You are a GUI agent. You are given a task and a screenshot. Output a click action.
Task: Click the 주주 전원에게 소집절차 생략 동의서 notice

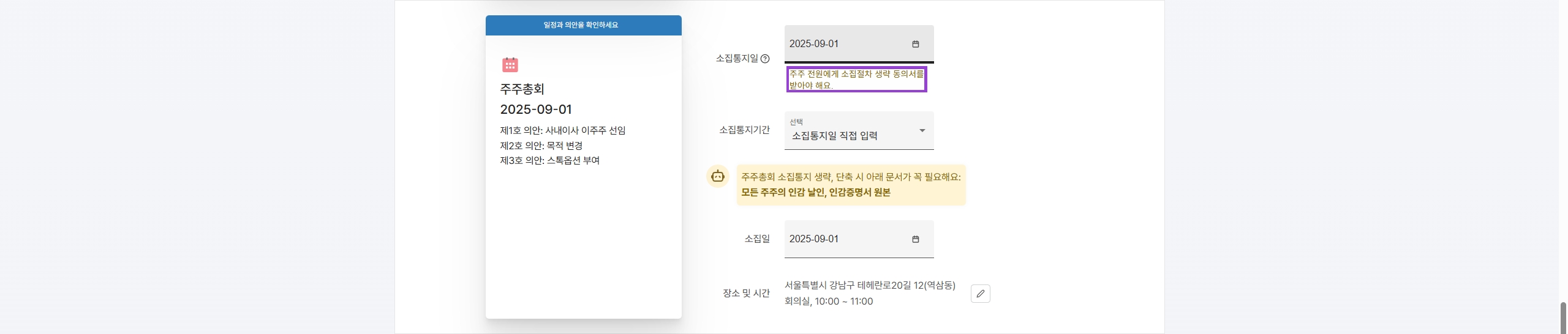click(x=856, y=80)
